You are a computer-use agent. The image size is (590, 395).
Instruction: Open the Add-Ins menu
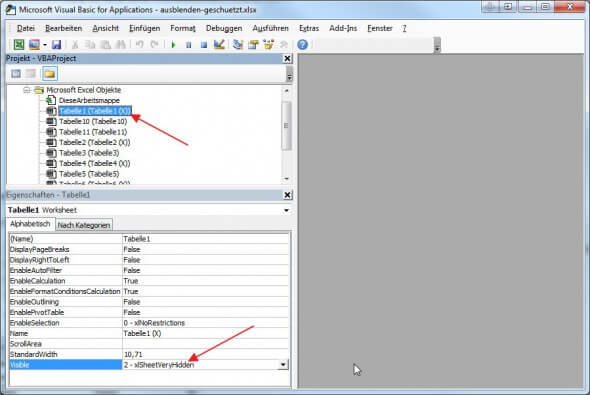click(343, 28)
